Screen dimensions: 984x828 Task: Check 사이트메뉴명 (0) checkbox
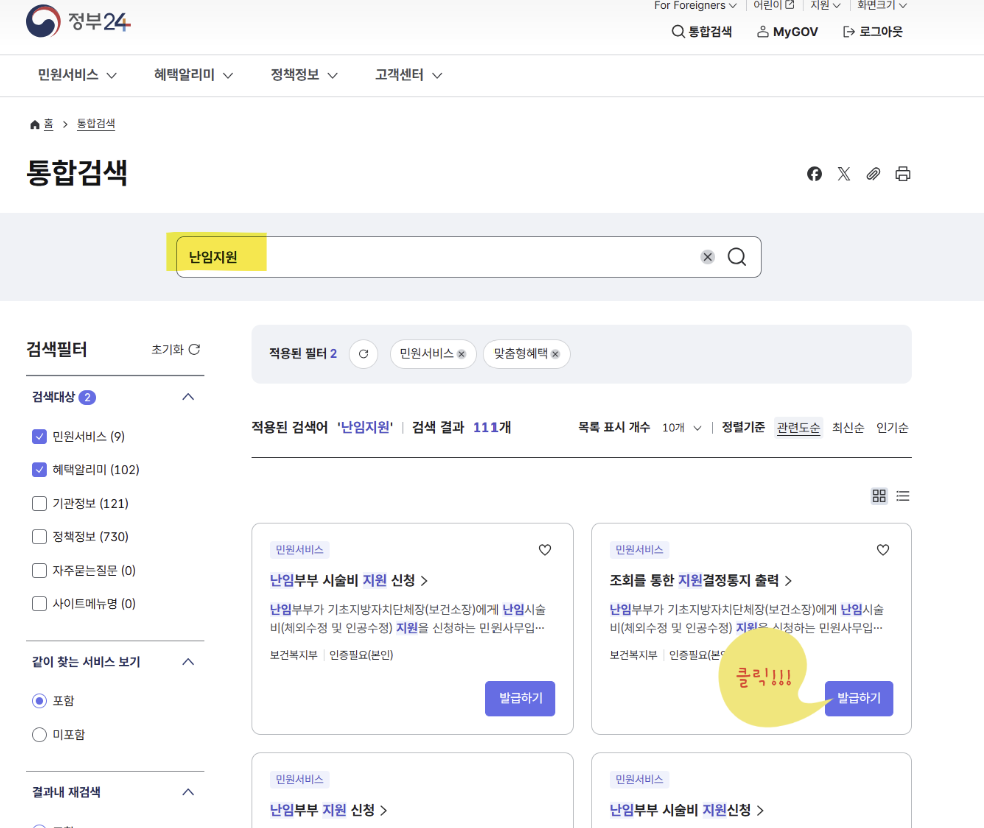pos(39,603)
